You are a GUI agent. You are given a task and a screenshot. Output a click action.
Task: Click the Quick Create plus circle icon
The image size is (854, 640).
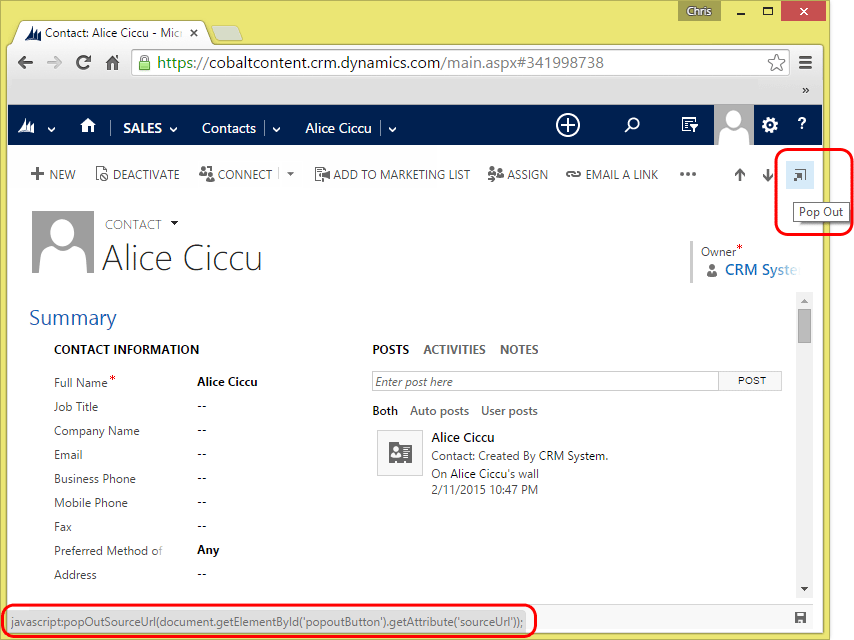[568, 125]
